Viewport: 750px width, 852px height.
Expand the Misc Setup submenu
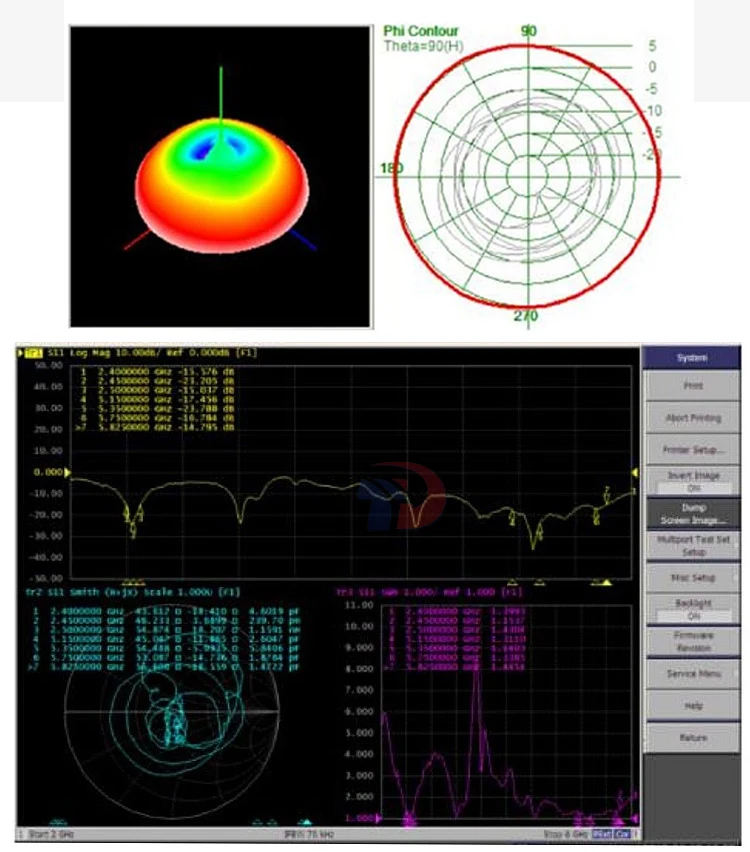[x=692, y=578]
